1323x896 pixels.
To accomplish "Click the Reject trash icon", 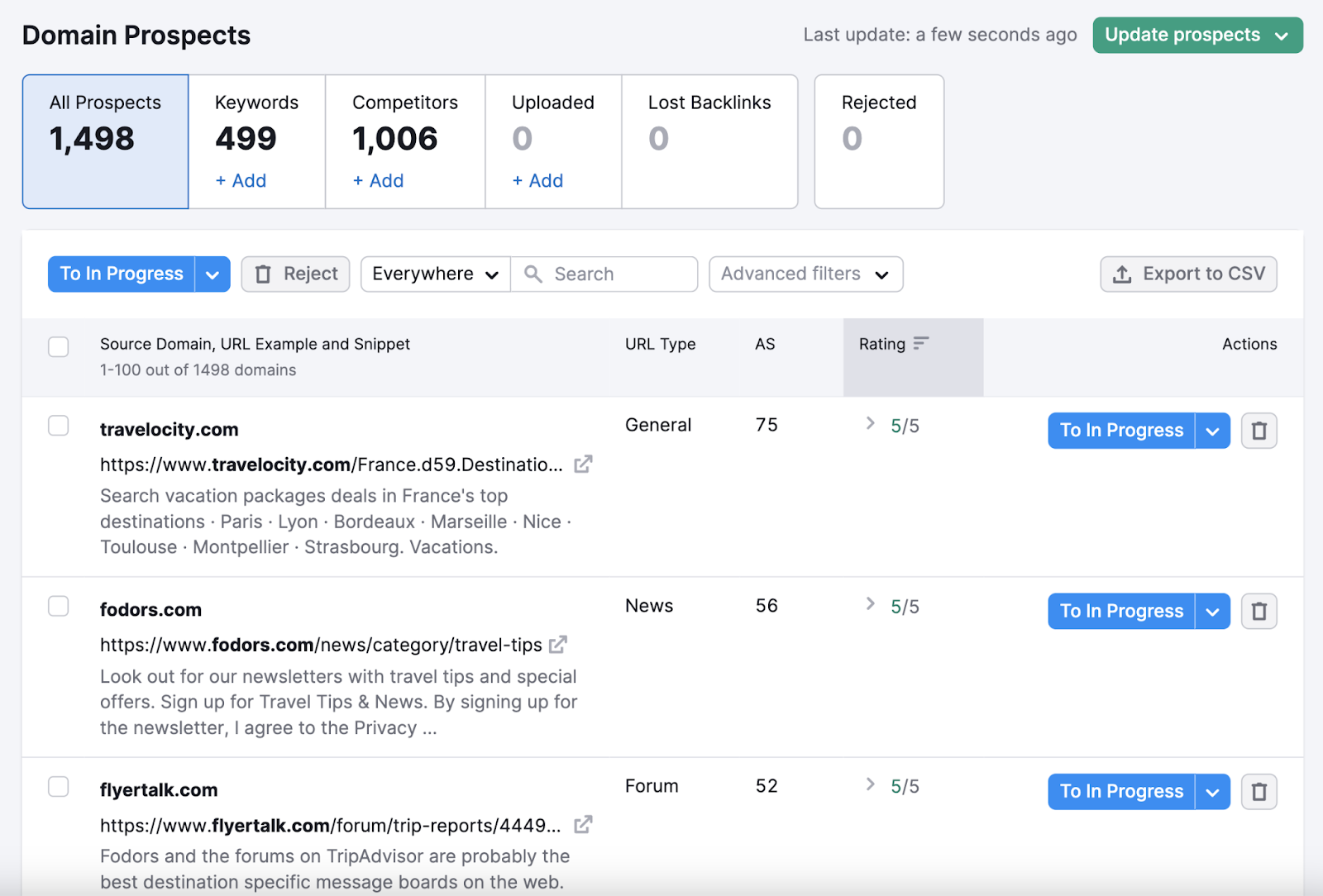I will (x=265, y=274).
